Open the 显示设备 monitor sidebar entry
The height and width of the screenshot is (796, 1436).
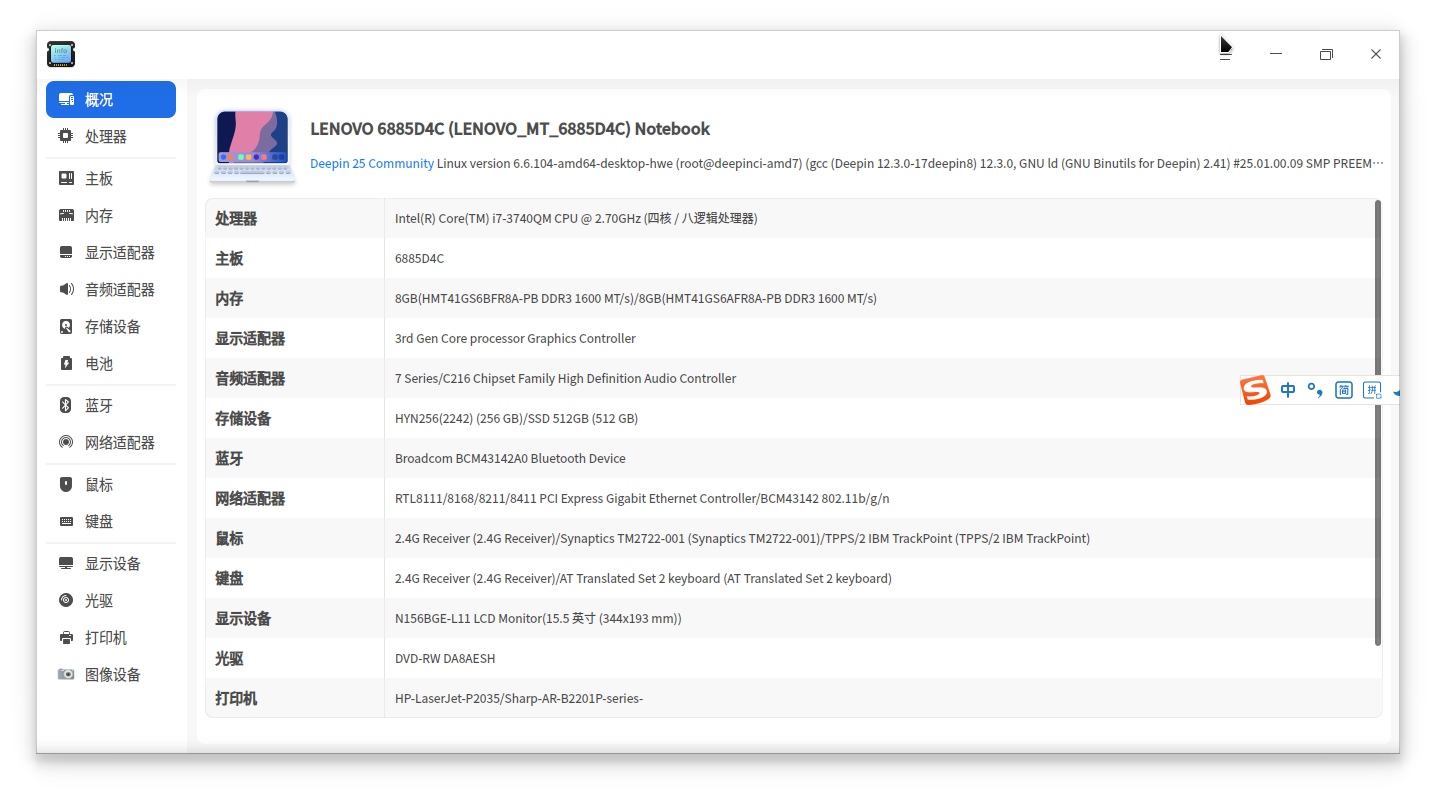coord(111,564)
